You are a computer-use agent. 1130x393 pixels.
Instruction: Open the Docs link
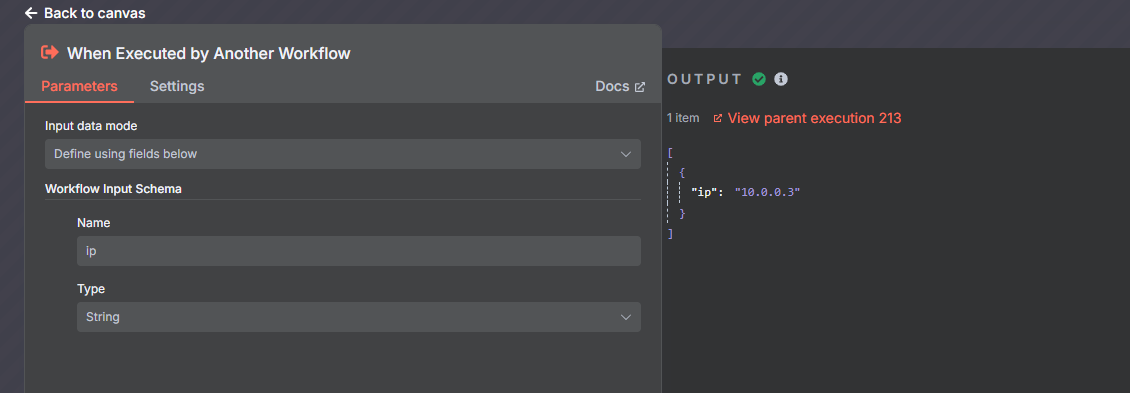[x=620, y=87]
